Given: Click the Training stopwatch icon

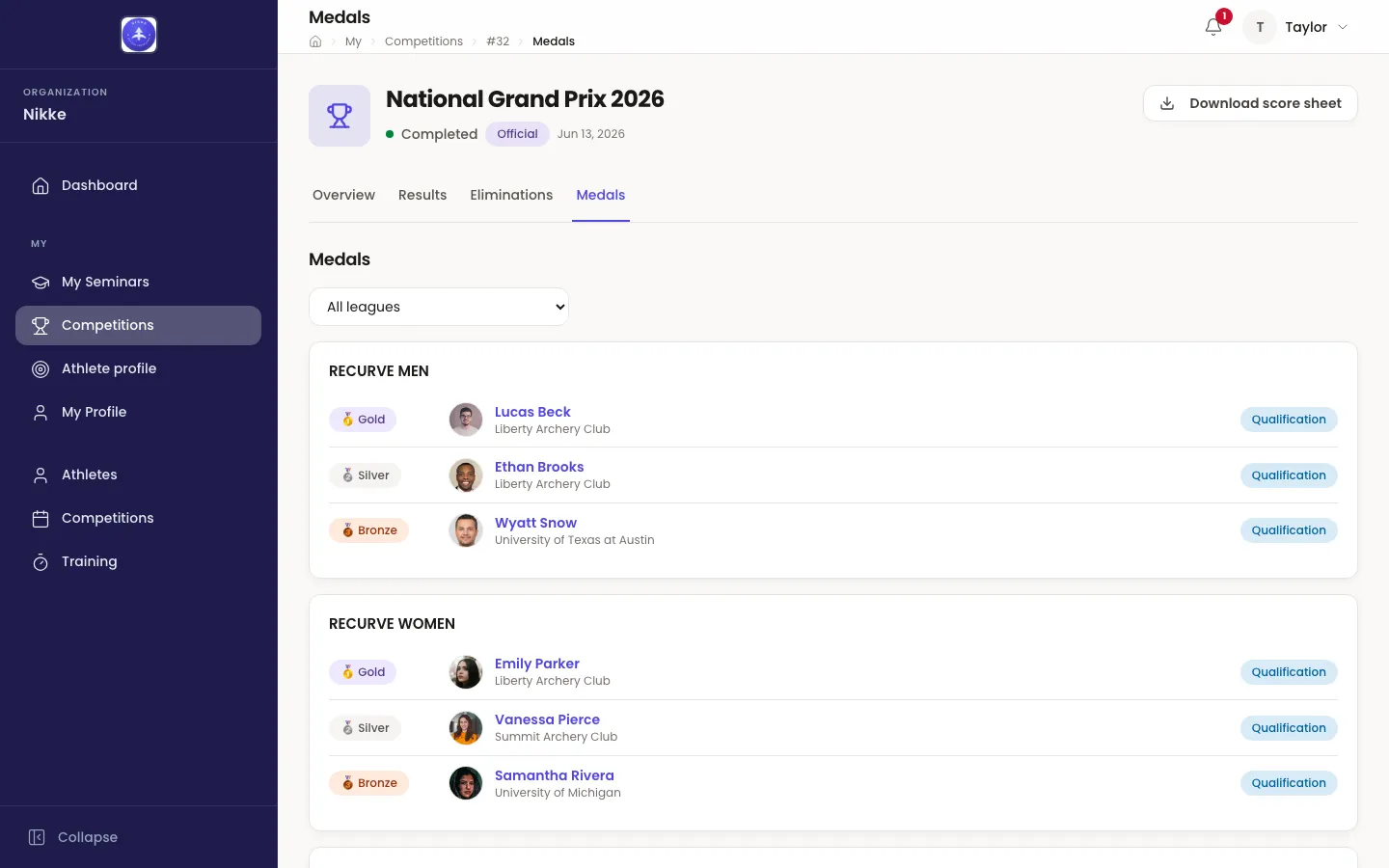Looking at the screenshot, I should click(41, 561).
